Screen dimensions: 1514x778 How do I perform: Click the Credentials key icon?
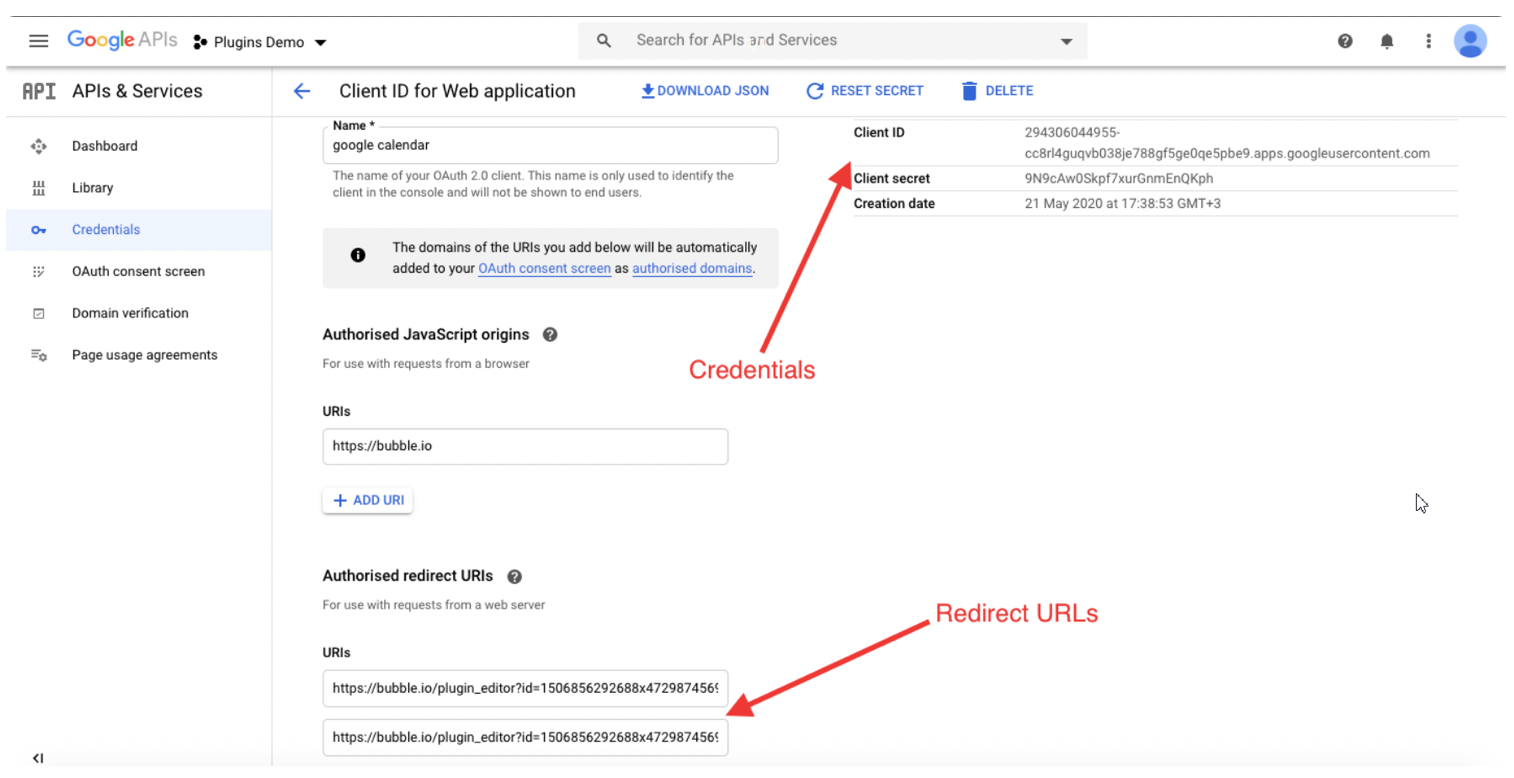click(x=39, y=230)
